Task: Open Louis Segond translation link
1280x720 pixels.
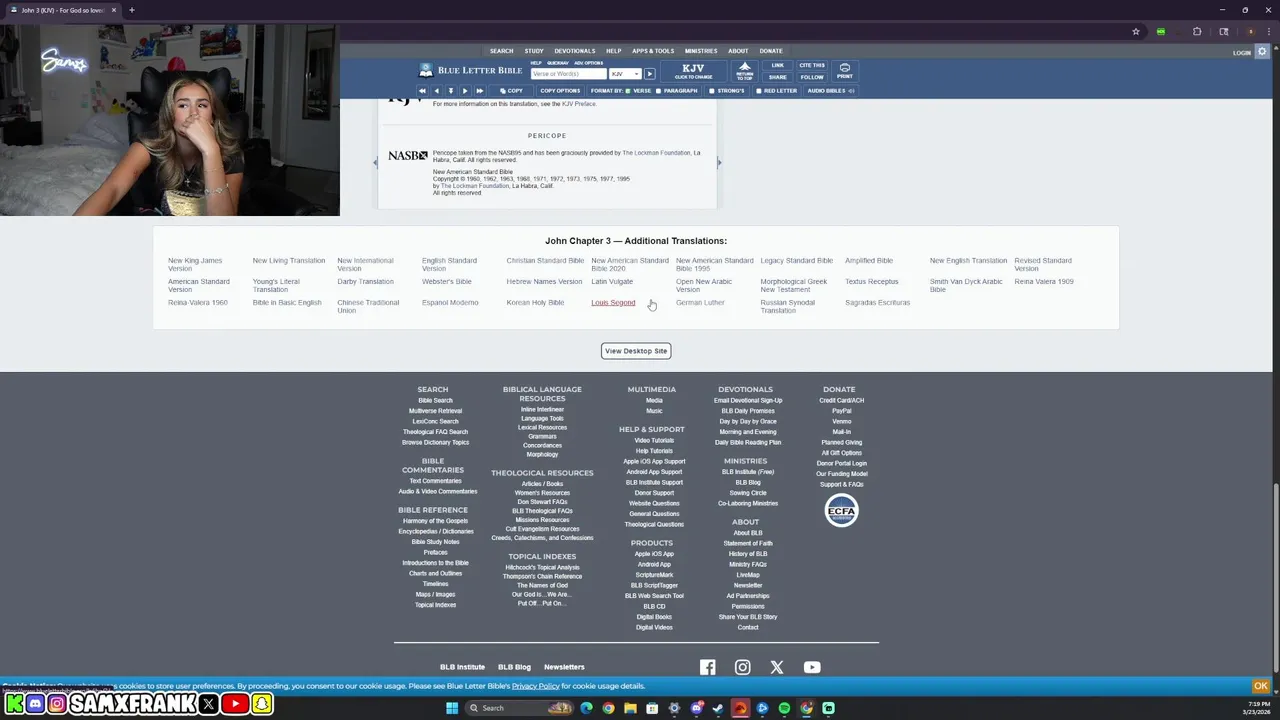Action: point(613,302)
